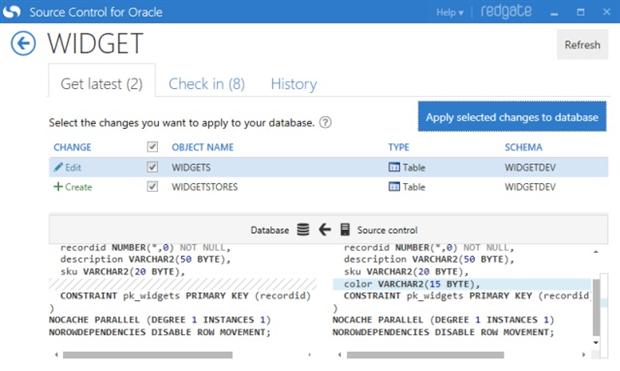Viewport: 620px width, 371px height.
Task: Sort by the CHANGE column header
Action: click(x=72, y=147)
